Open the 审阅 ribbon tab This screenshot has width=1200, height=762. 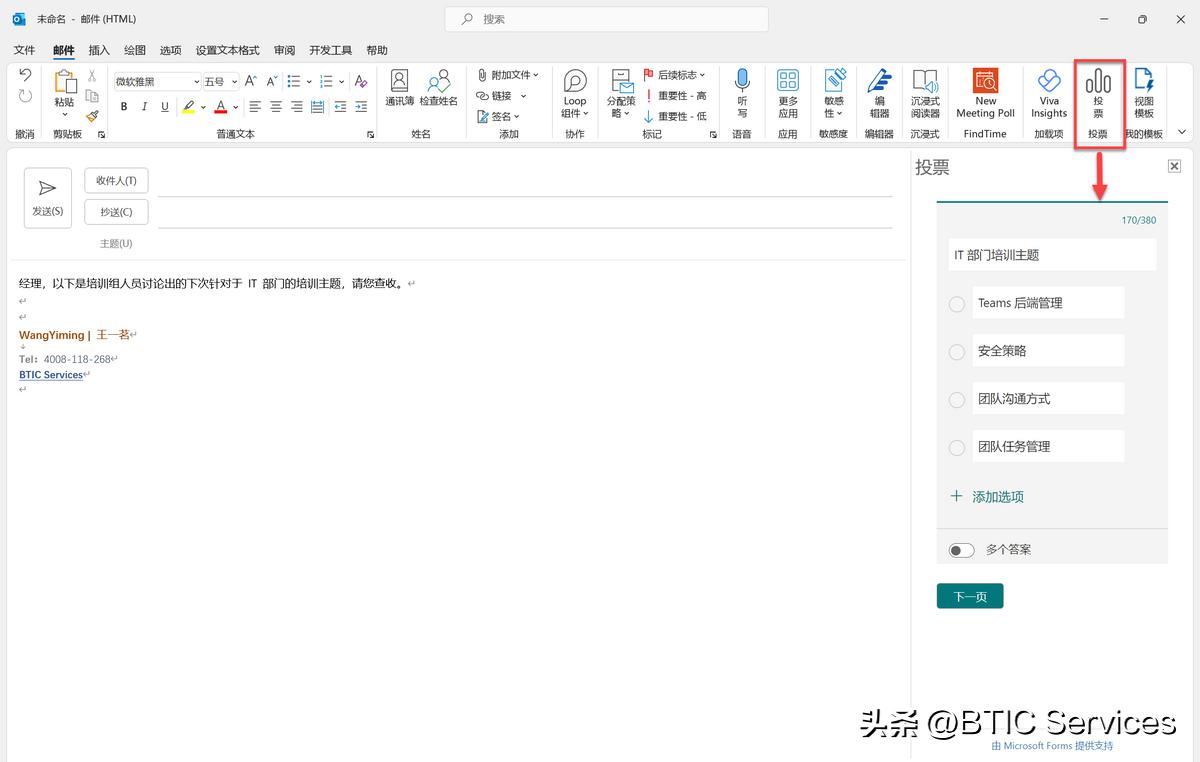(x=283, y=50)
